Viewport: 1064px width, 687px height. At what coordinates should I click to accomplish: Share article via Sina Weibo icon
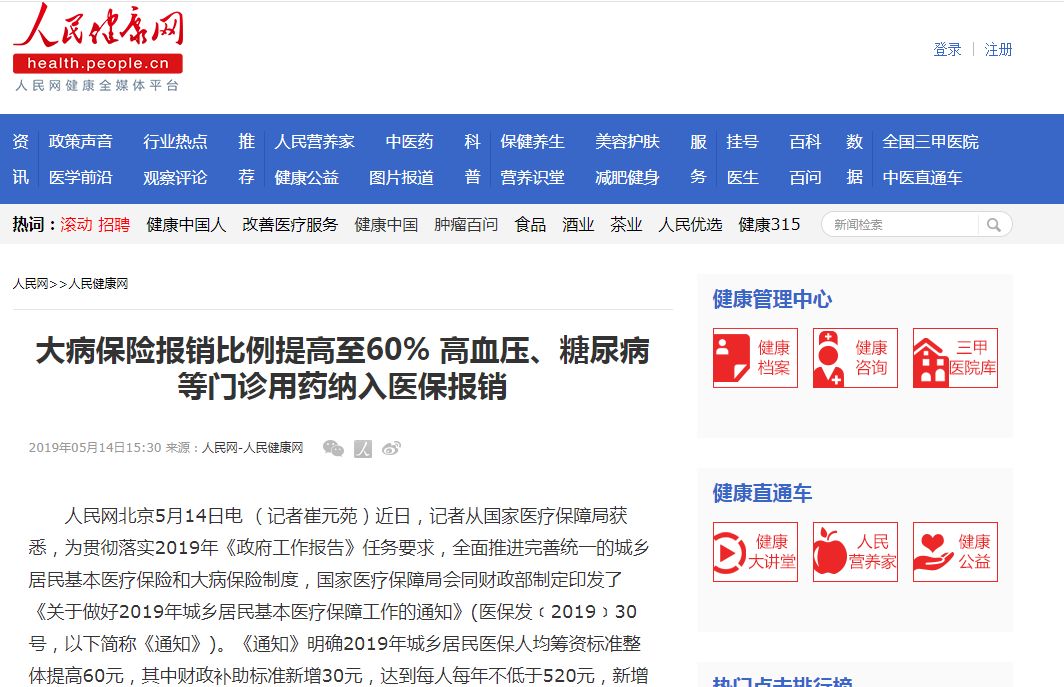point(391,448)
